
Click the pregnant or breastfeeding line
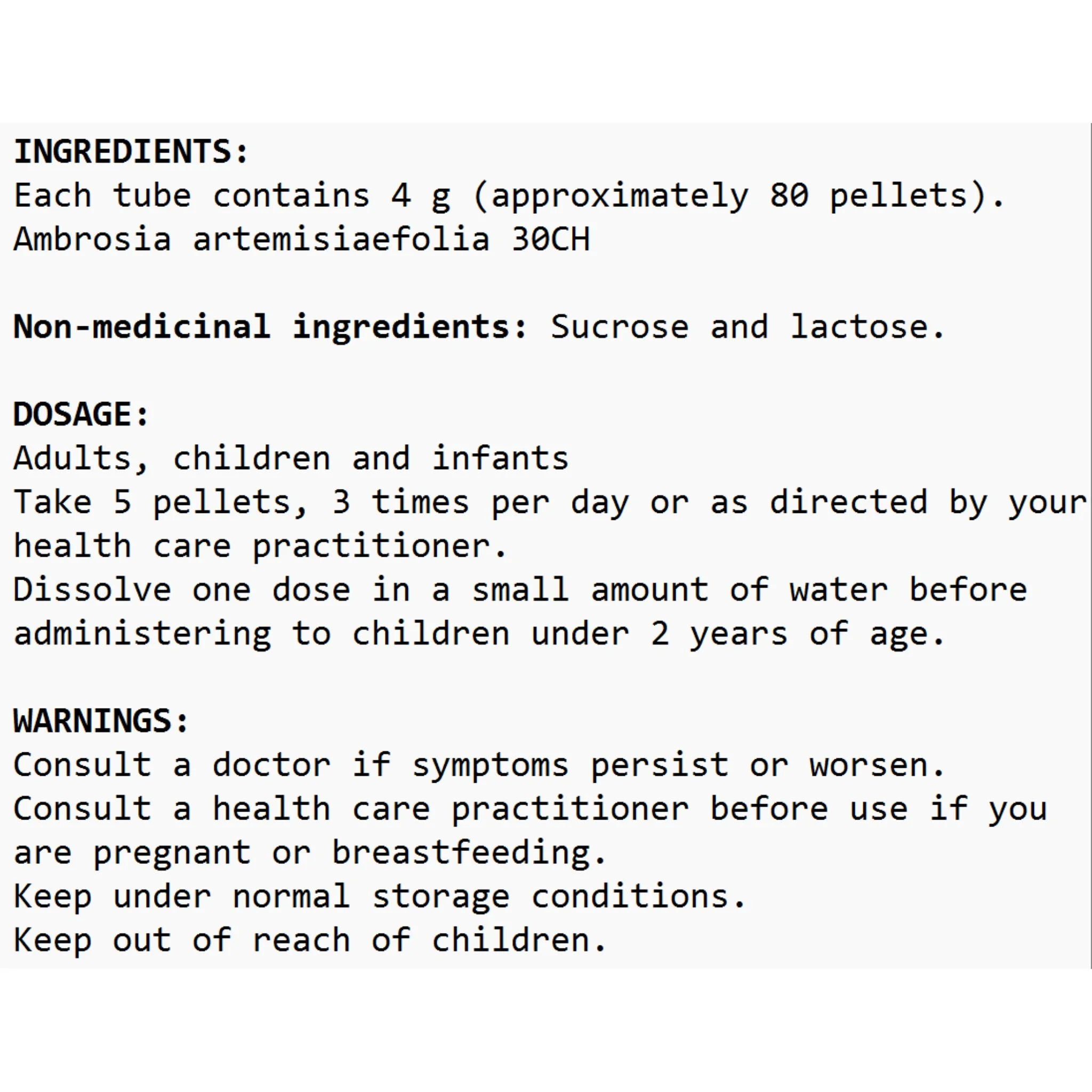click(310, 853)
